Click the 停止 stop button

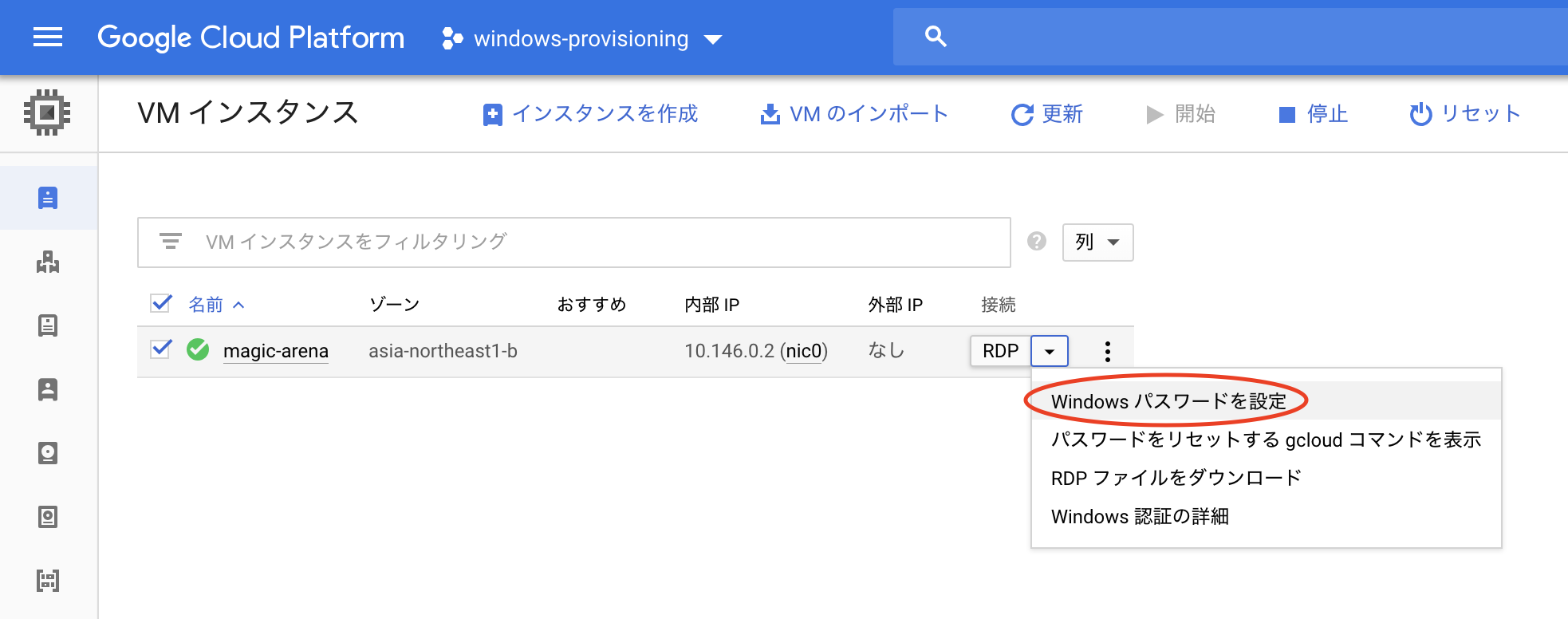click(x=1313, y=114)
